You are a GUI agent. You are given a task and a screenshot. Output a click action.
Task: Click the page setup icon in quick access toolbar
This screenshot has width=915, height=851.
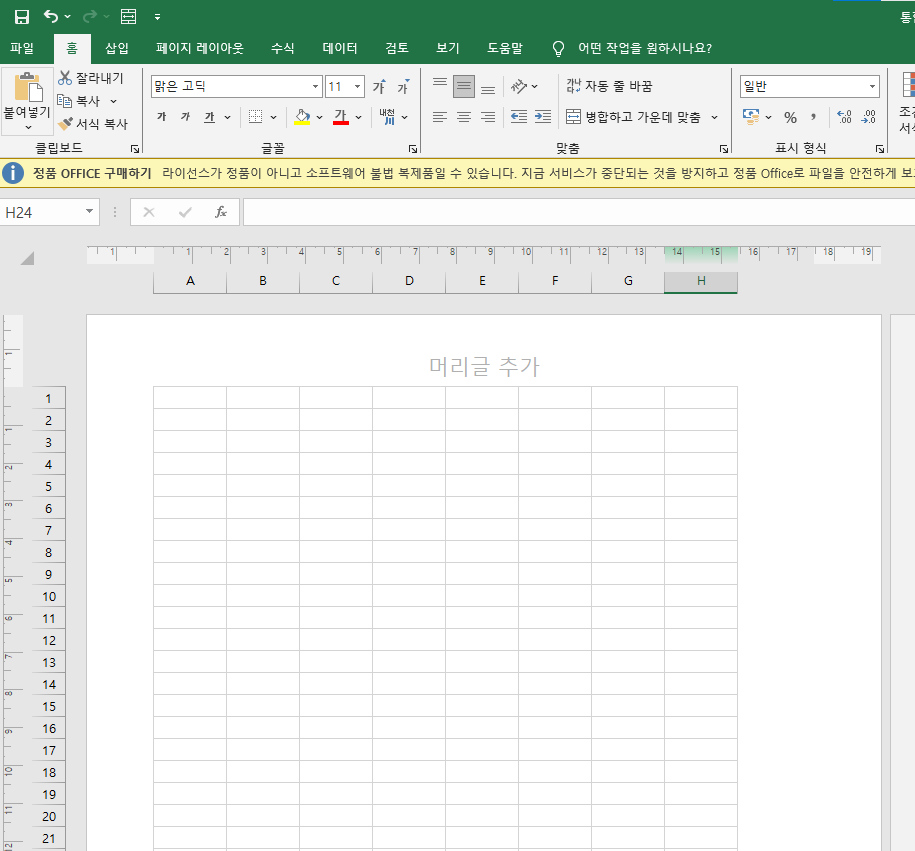[128, 16]
